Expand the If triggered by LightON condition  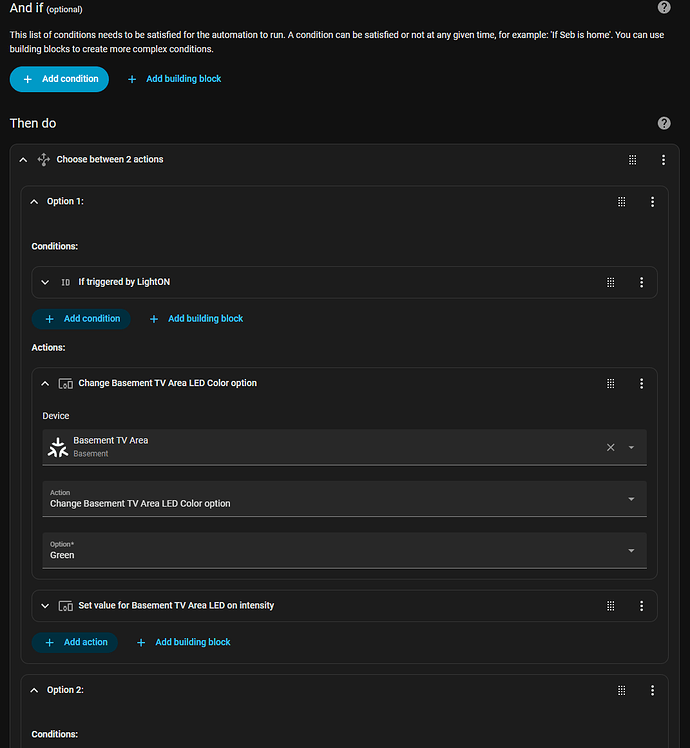click(45, 282)
